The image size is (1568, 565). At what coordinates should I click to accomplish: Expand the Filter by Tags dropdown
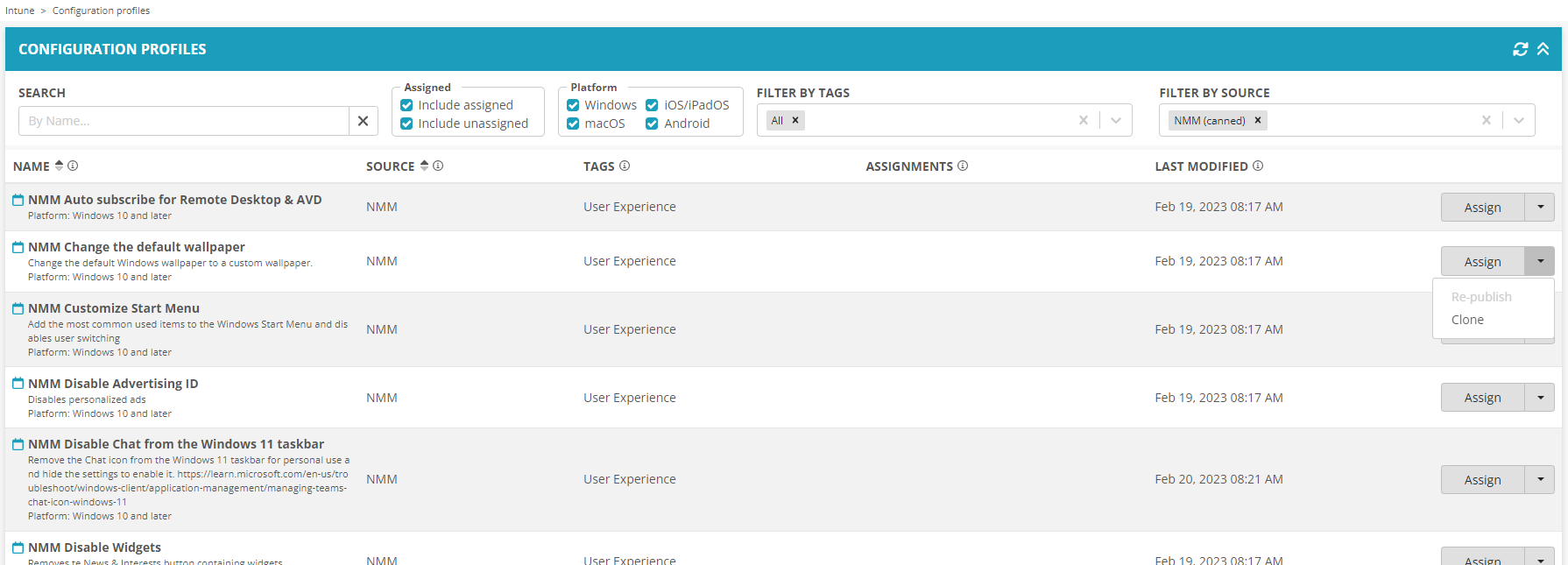click(x=1115, y=121)
